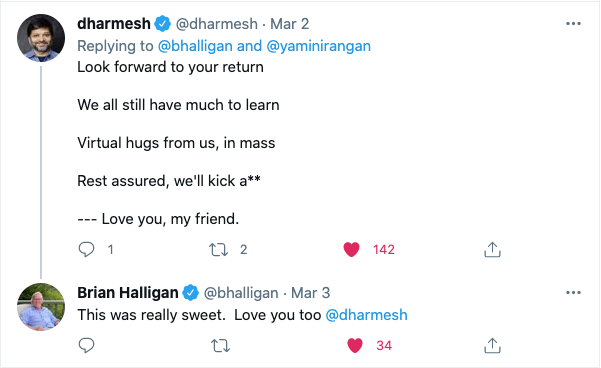The height and width of the screenshot is (368, 601).
Task: Toggle like on Brian Halligan's tweet
Action: tap(355, 346)
